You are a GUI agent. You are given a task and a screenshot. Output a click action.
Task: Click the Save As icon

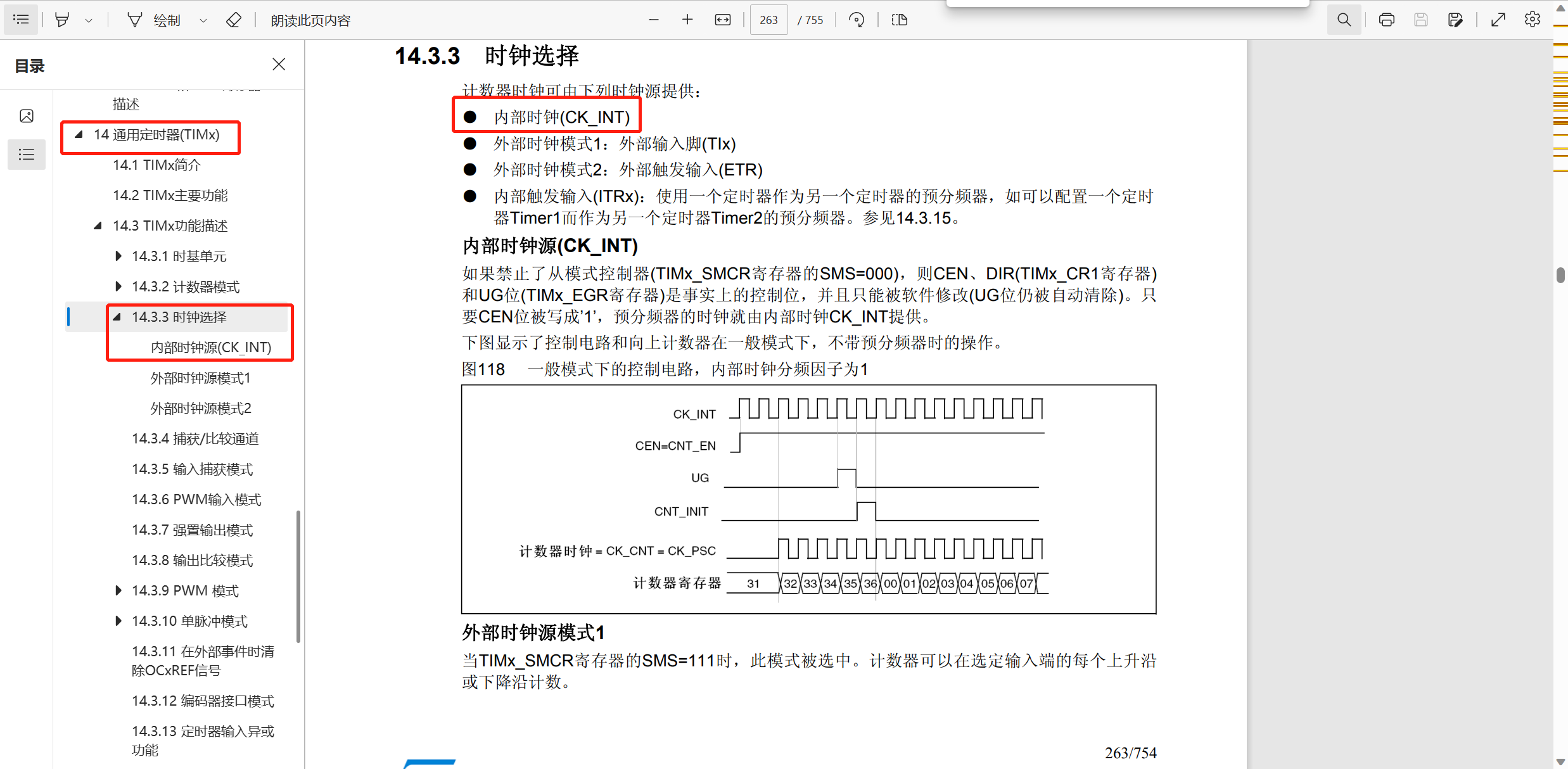click(1455, 20)
